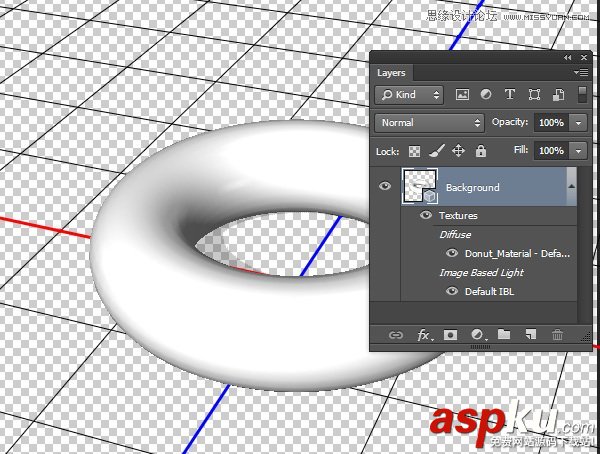Screen dimensions: 600x454
Task: Hide the Donut_Material diffuse texture
Action: [452, 253]
